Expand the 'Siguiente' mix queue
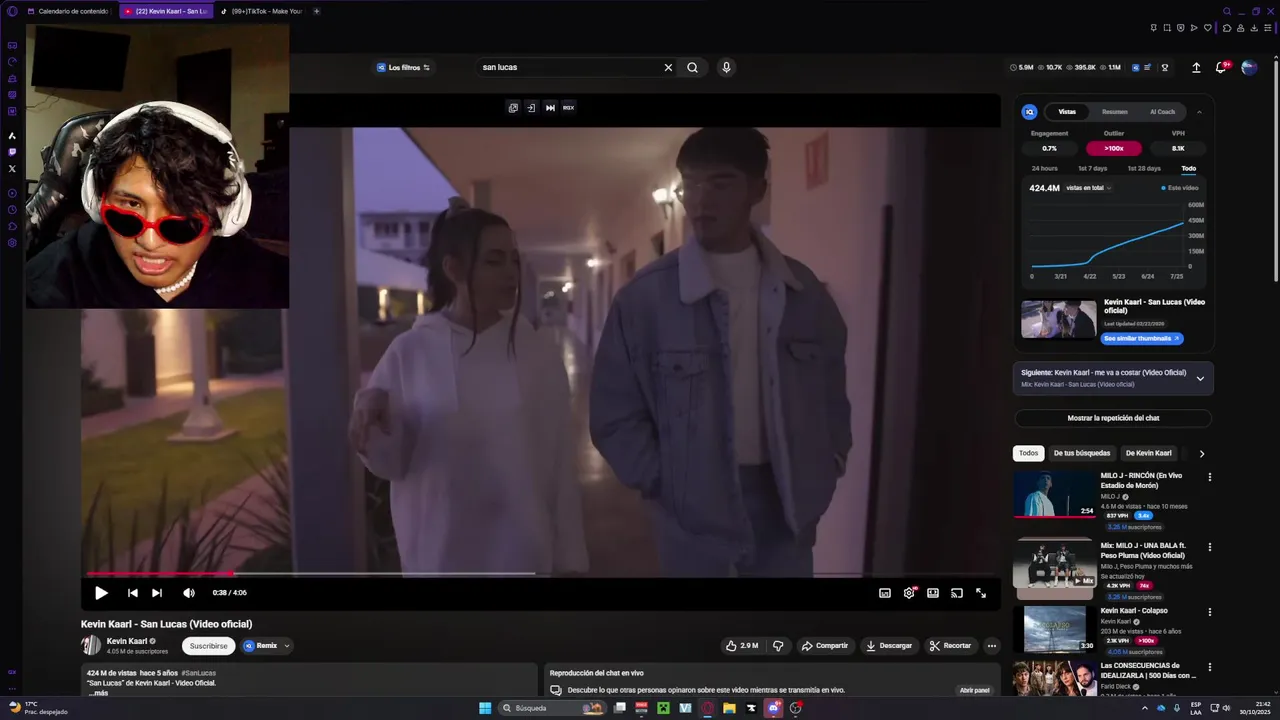1280x720 pixels. click(1200, 378)
